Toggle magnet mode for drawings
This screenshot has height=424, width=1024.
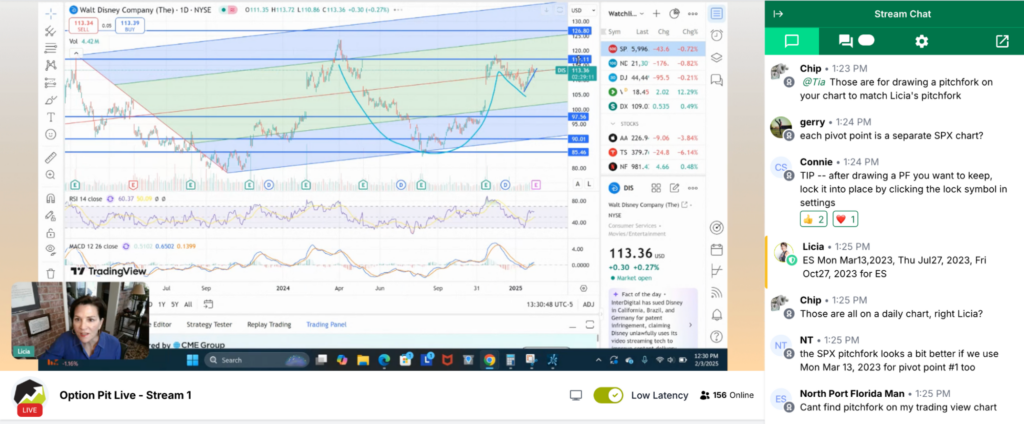coord(50,198)
